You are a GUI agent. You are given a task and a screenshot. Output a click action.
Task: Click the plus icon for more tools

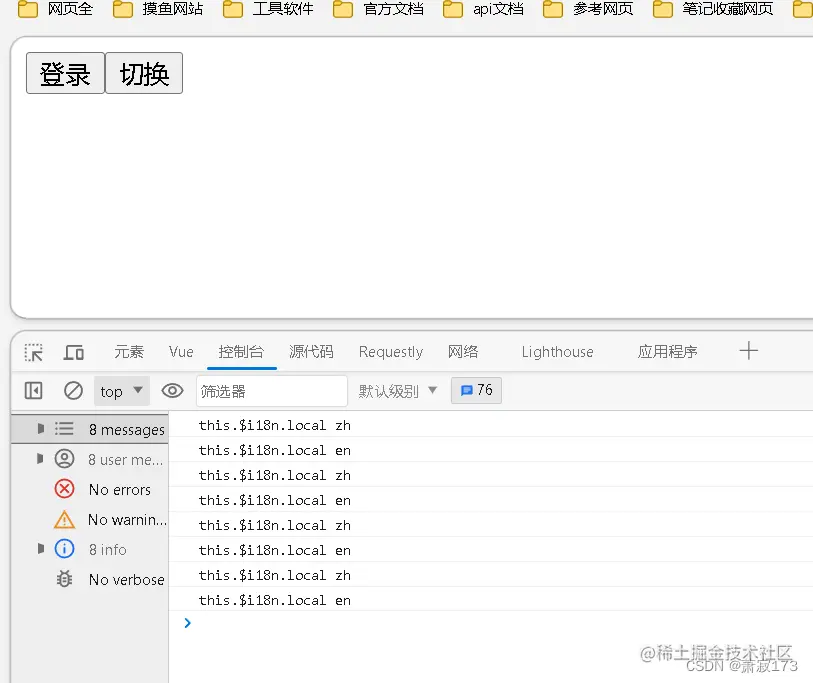[749, 351]
